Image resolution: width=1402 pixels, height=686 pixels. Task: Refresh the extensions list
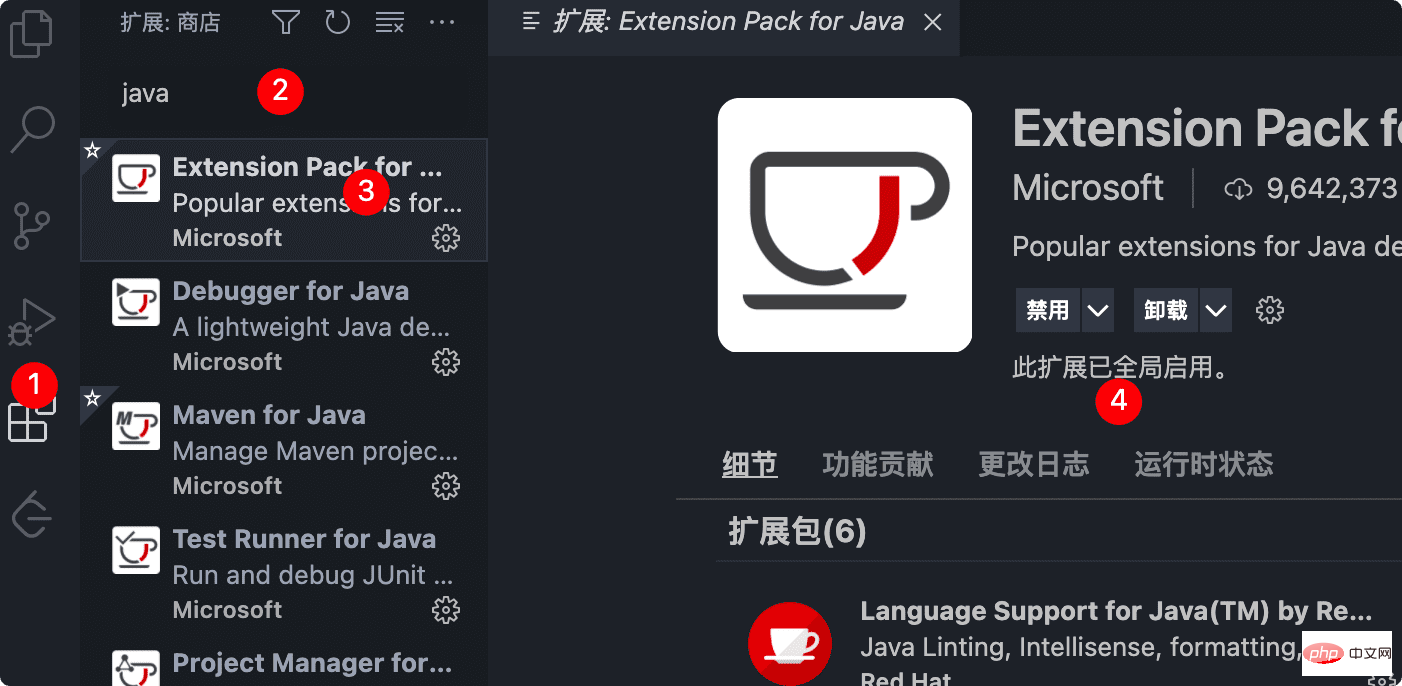[338, 22]
